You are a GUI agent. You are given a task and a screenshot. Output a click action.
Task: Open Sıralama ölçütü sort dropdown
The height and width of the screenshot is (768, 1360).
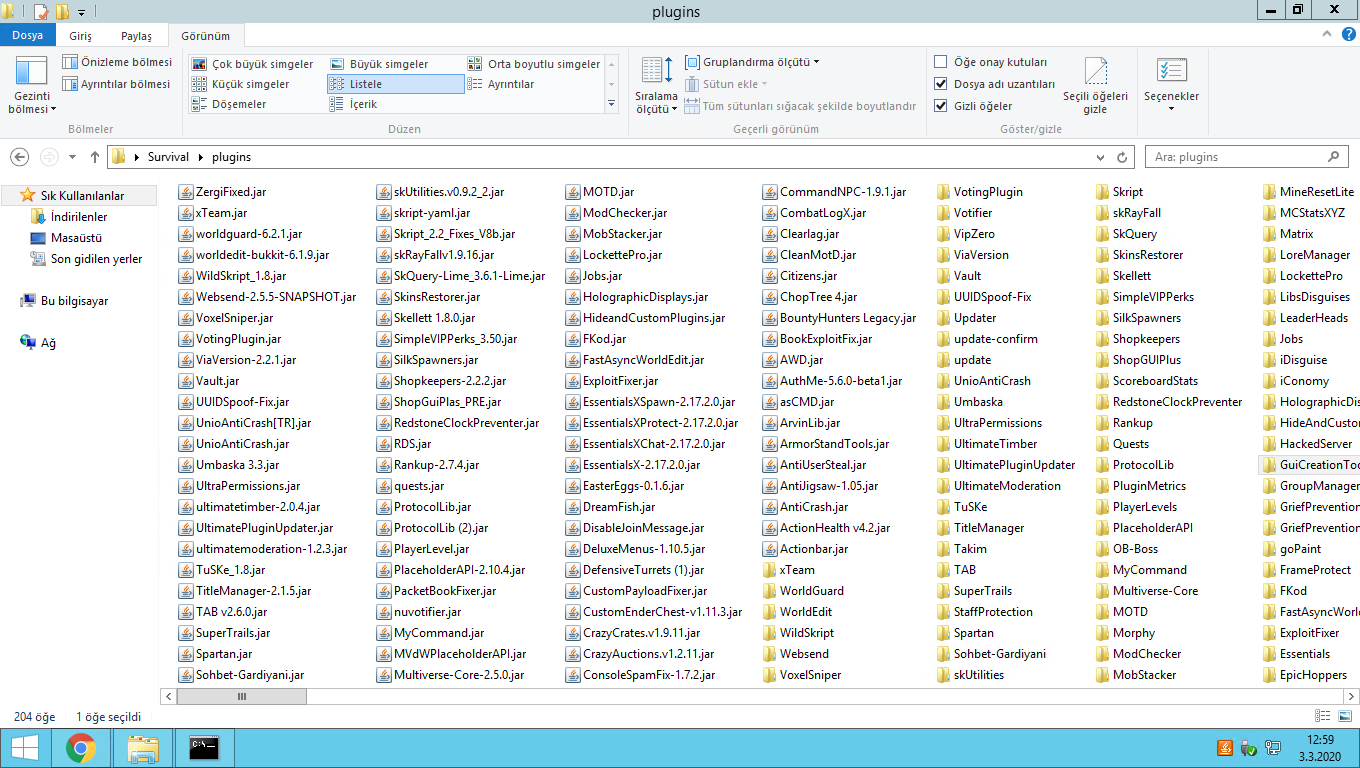tap(657, 85)
